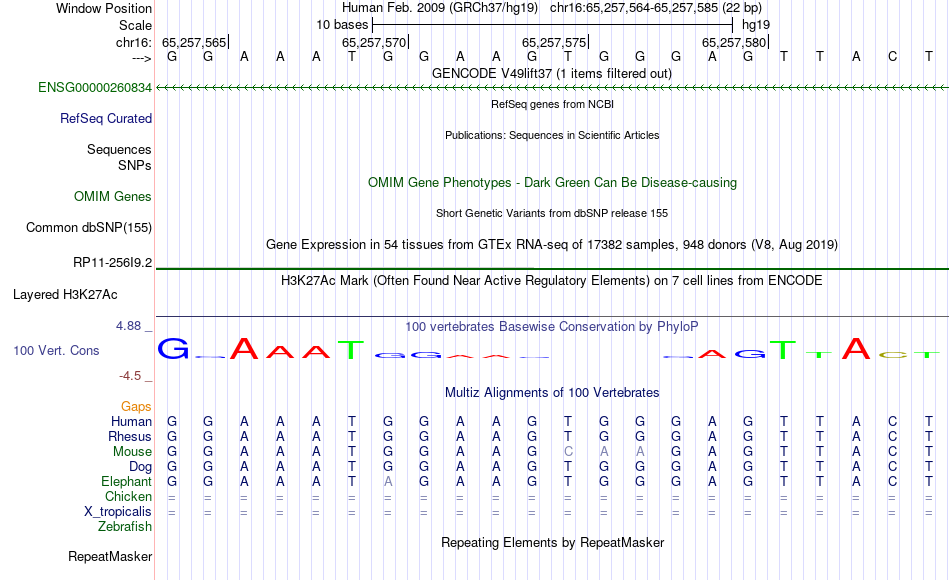Open the ENSG00000260834 gene label
Screen dimensions: 950x580
coord(95,87)
